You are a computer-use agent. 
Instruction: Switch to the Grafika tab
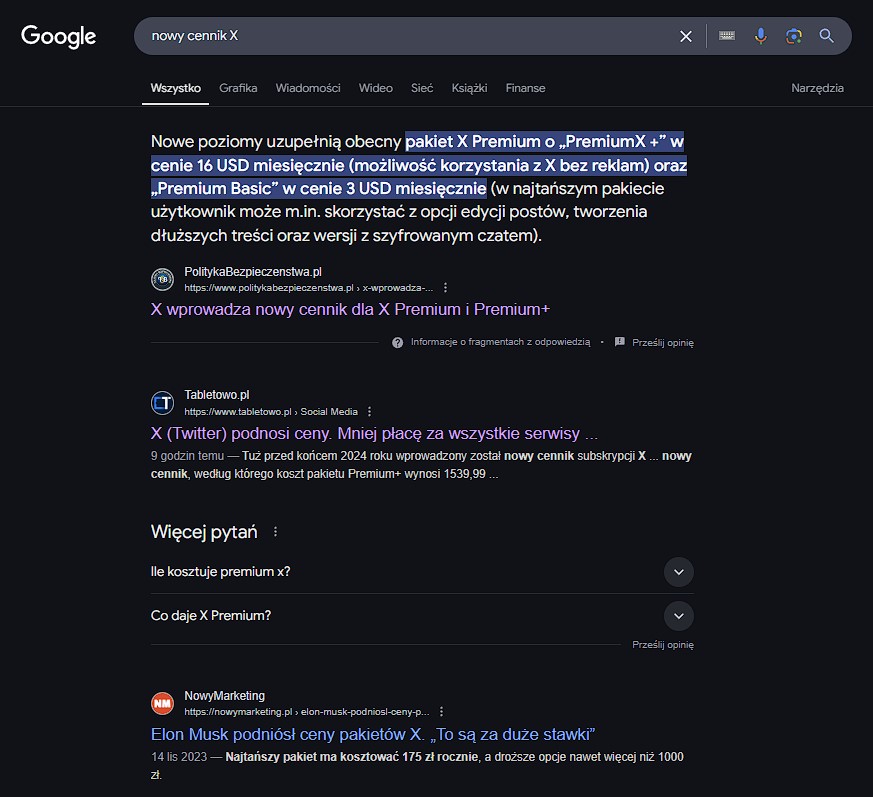click(238, 88)
